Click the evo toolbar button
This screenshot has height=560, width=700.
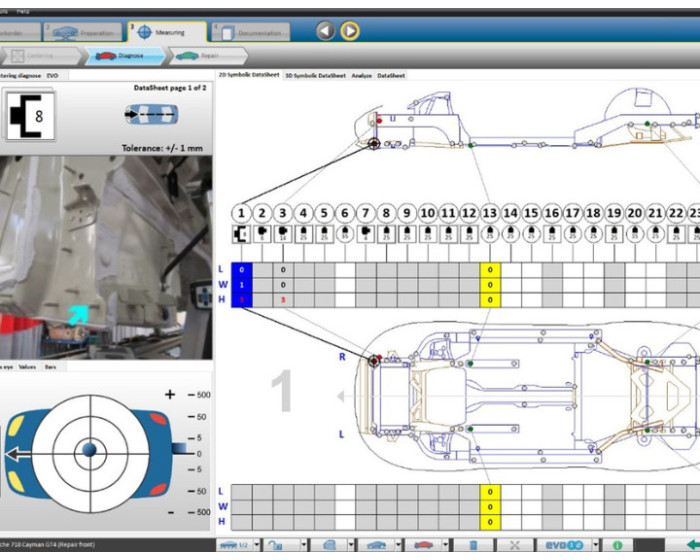pyautogui.click(x=564, y=545)
